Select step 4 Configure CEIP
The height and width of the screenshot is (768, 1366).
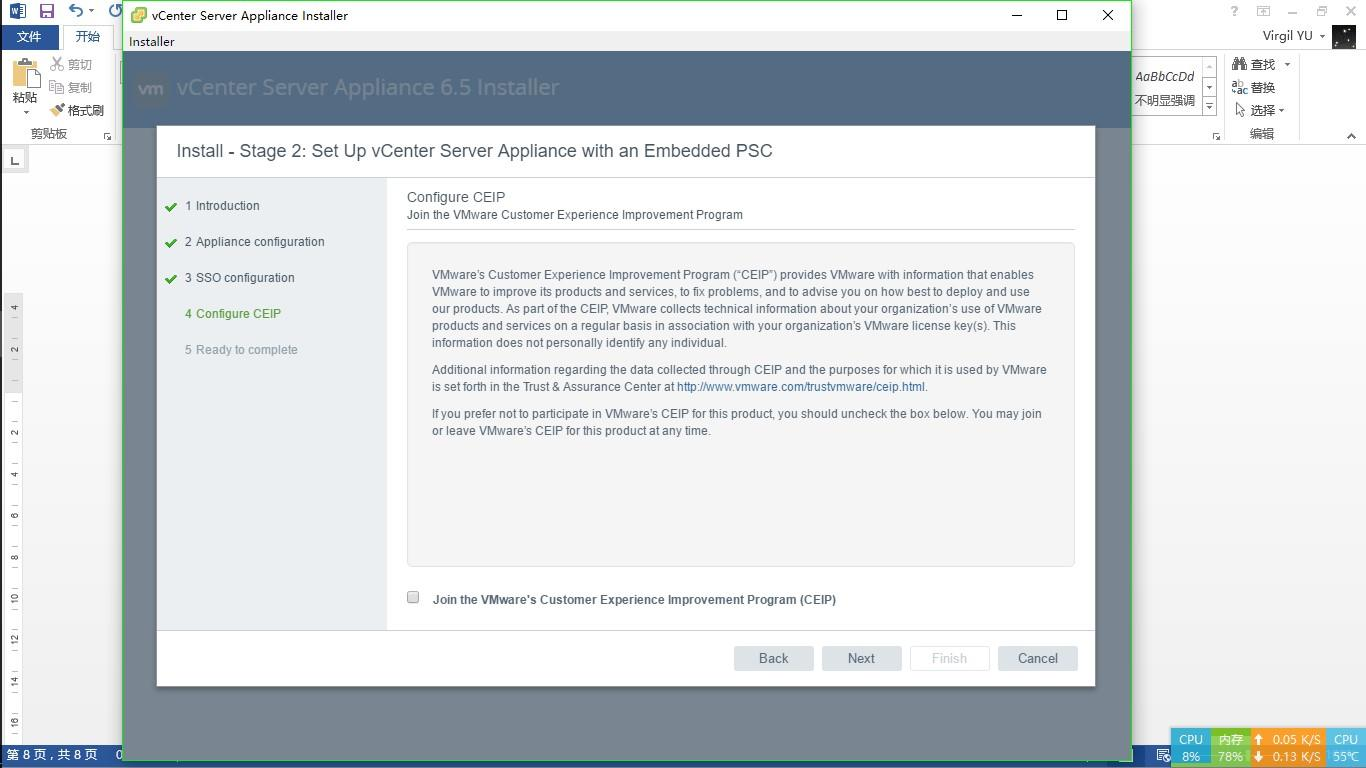(233, 314)
